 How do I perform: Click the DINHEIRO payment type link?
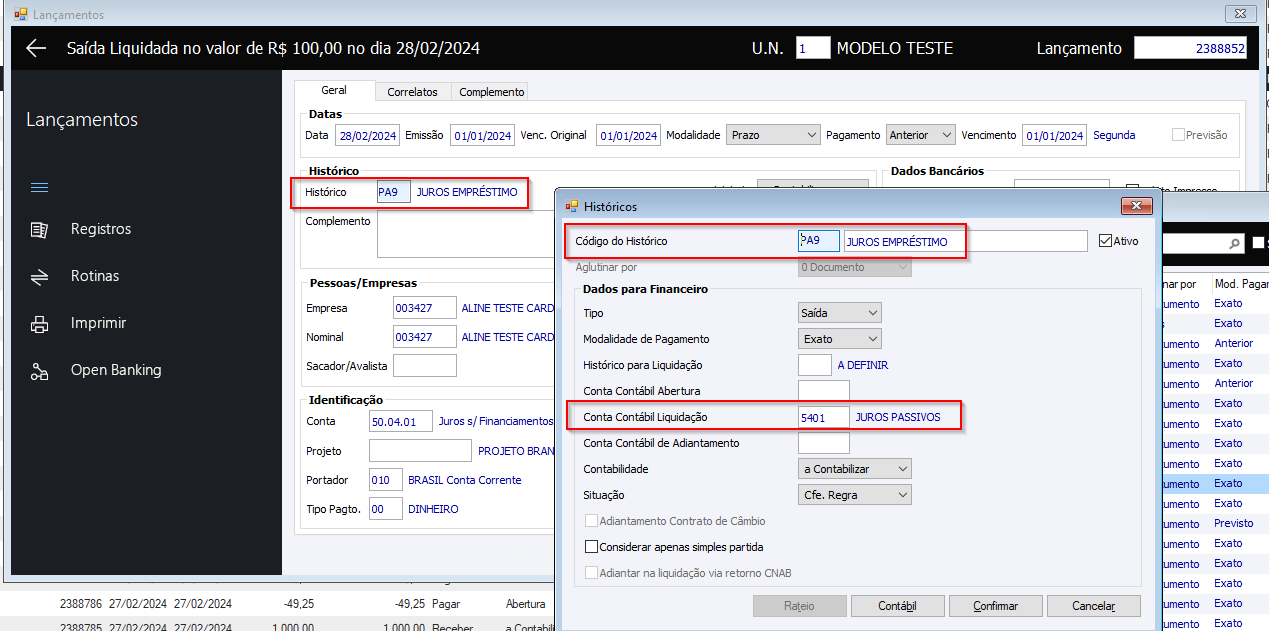434,509
